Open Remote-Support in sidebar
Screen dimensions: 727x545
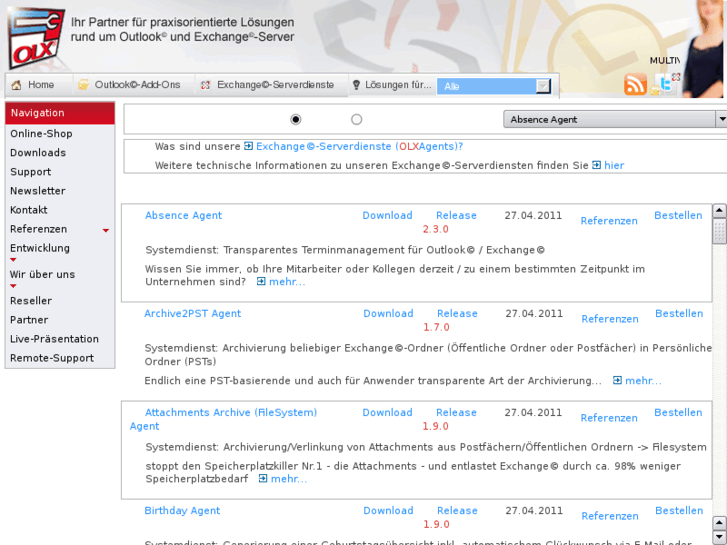tap(52, 358)
